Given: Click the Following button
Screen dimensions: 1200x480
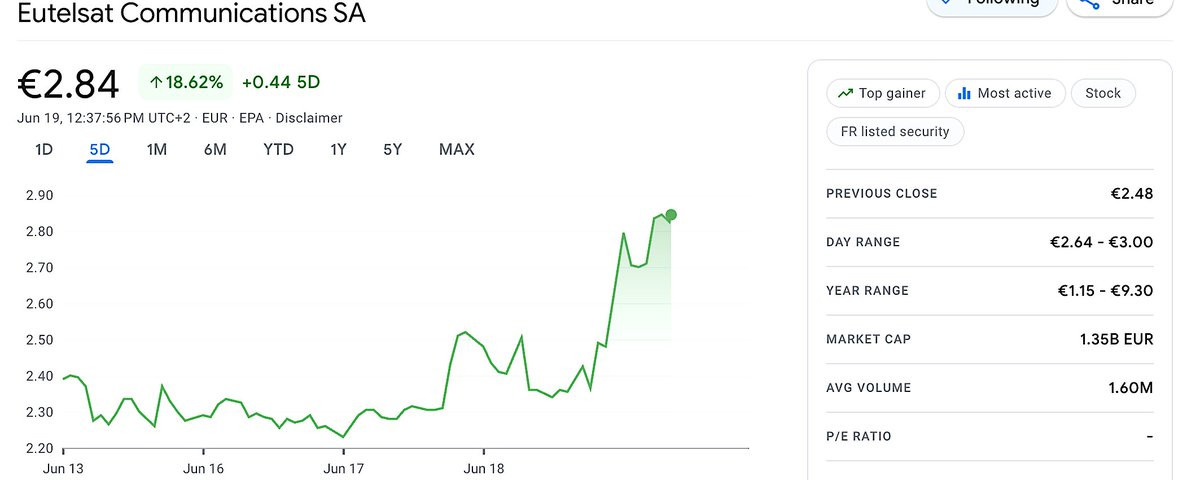Looking at the screenshot, I should pos(990,3).
